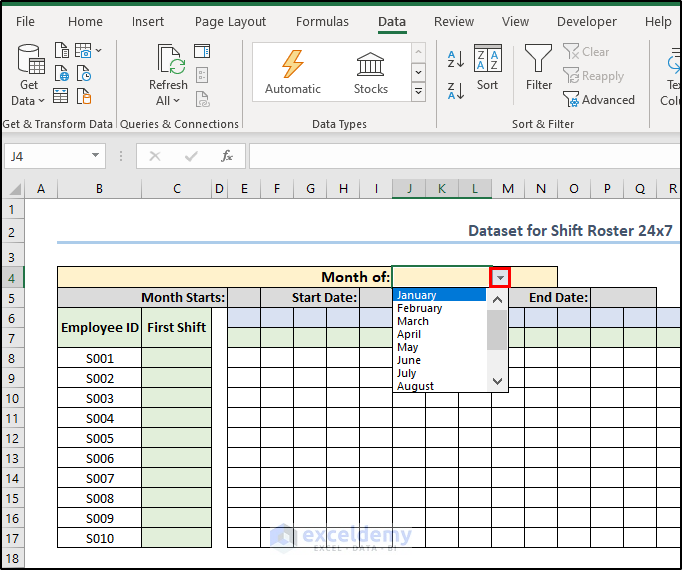Screen dimensions: 682x570
Task: Click cell containing S005
Action: (x=100, y=439)
